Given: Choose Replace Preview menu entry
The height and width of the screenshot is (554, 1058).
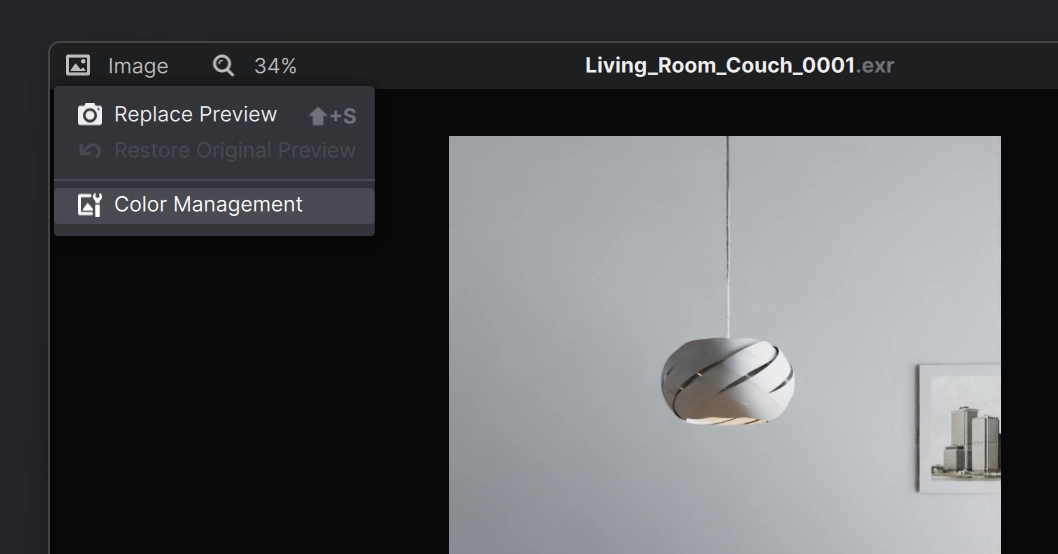Looking at the screenshot, I should point(215,115).
